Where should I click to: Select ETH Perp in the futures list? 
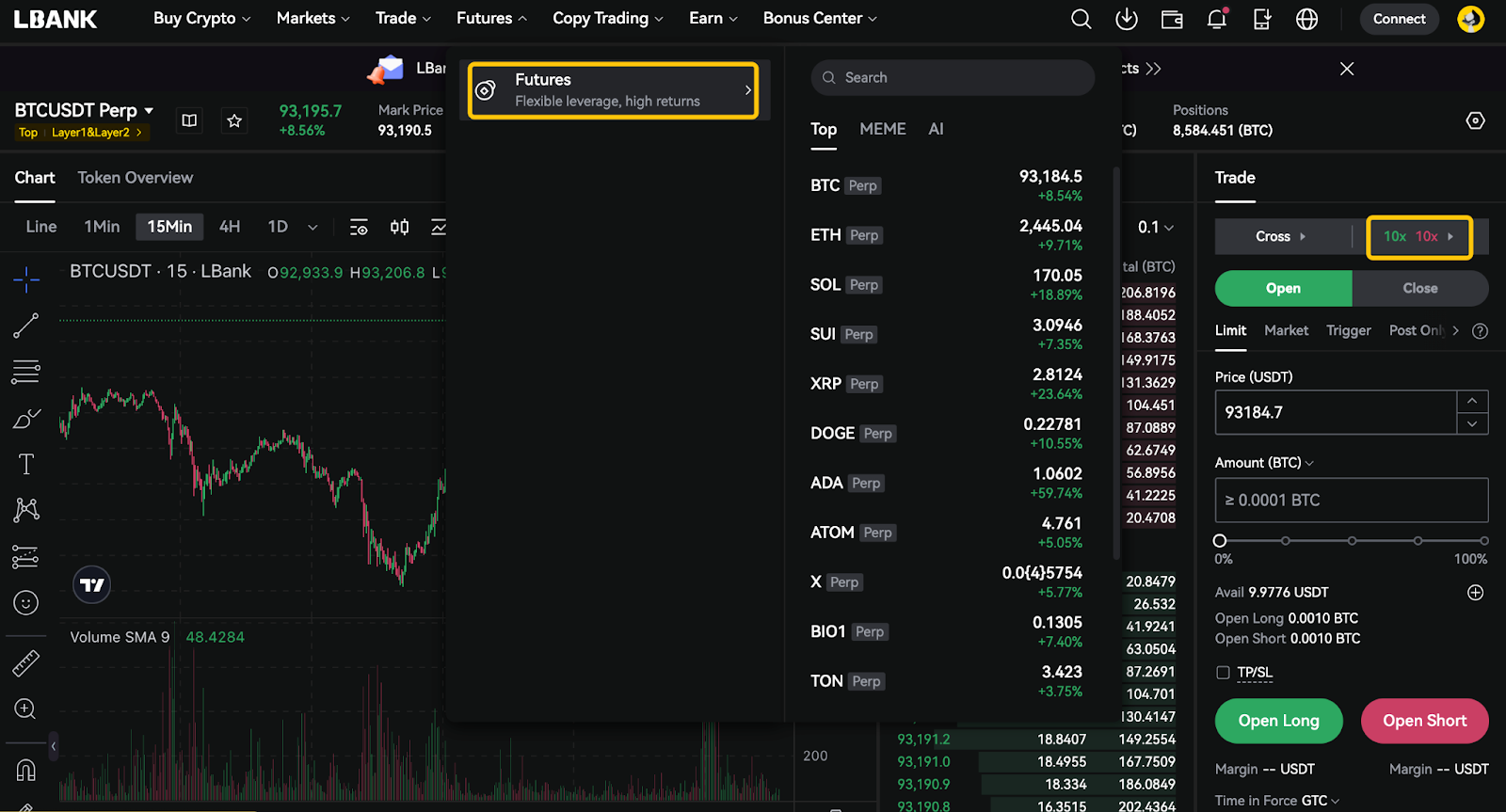tap(947, 235)
